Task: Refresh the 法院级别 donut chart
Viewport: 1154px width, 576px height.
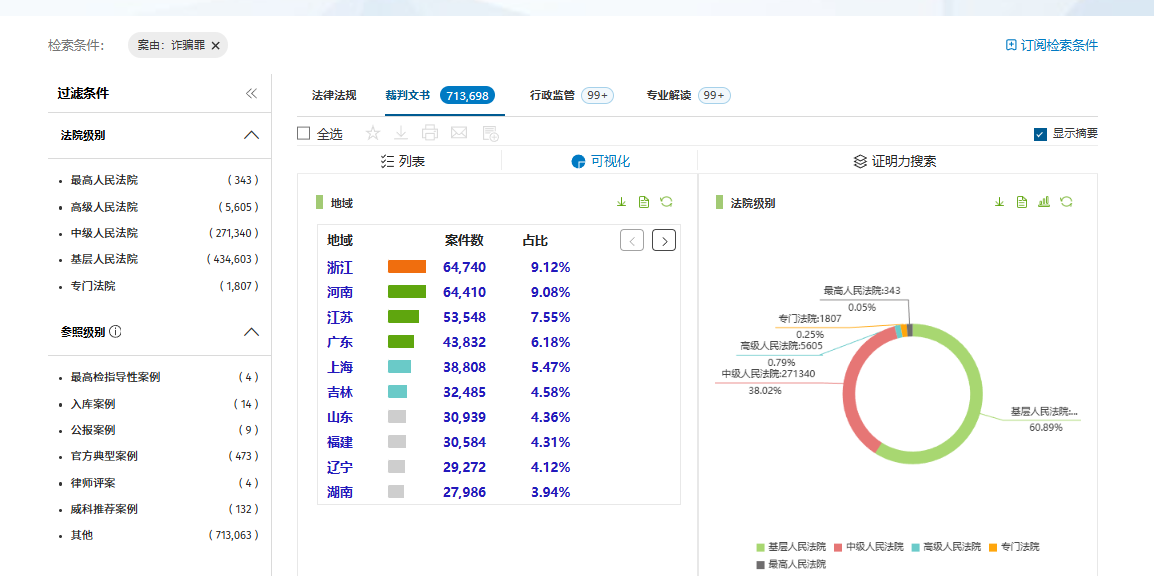Action: (1066, 201)
